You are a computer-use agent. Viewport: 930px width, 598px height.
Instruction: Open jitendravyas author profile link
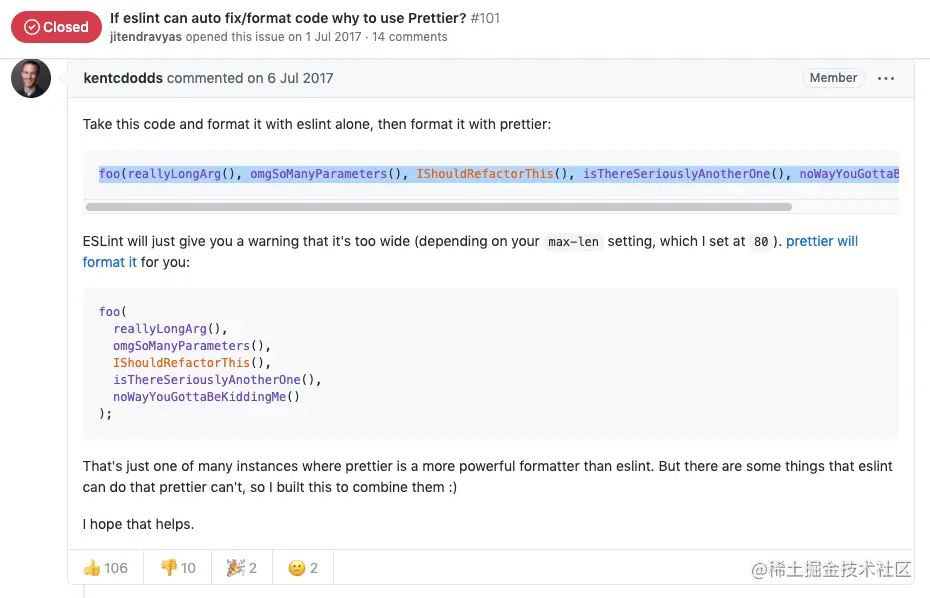(x=145, y=37)
